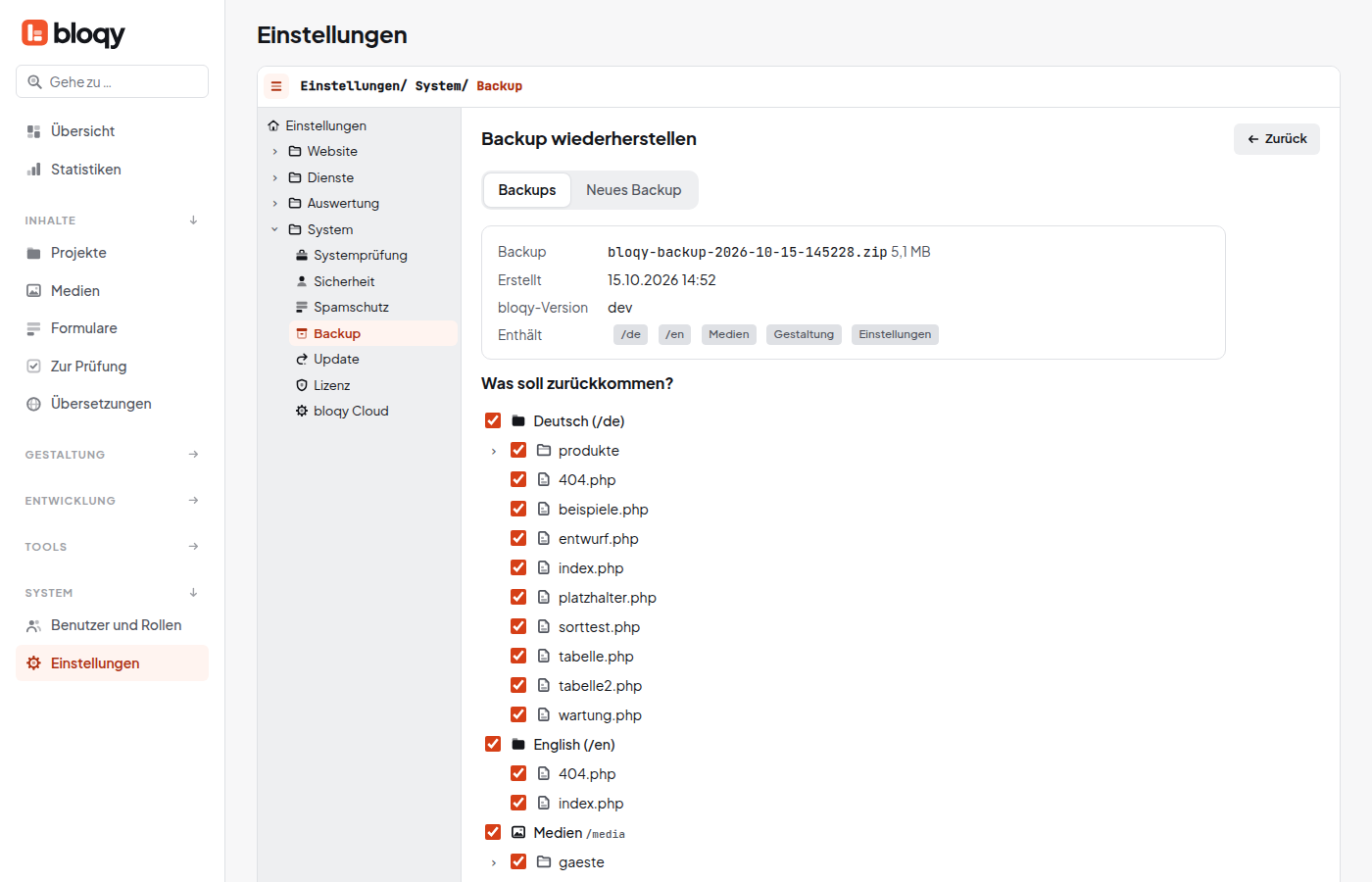Click the Einstellungen breadcrumb link
This screenshot has width=1372, height=882.
click(350, 86)
